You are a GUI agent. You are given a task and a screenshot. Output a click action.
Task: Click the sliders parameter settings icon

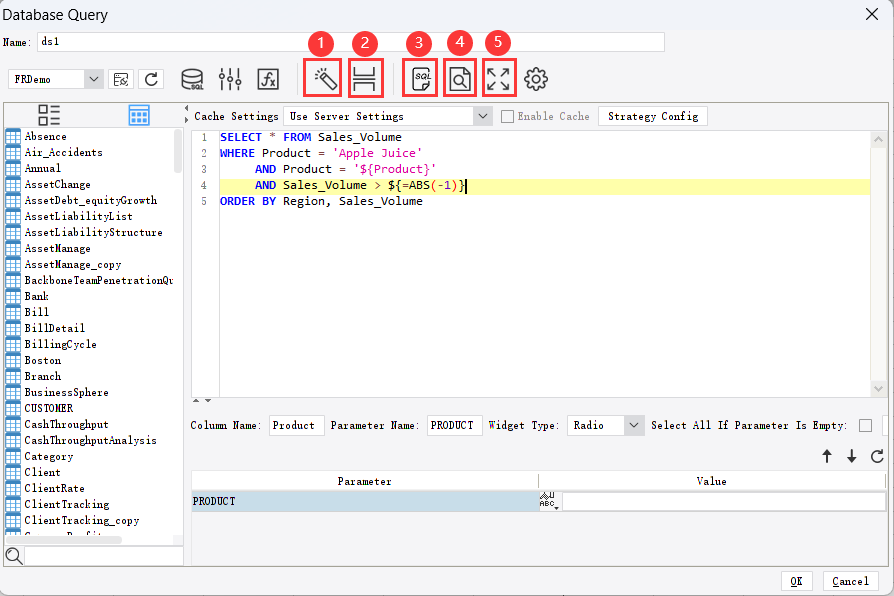[230, 79]
